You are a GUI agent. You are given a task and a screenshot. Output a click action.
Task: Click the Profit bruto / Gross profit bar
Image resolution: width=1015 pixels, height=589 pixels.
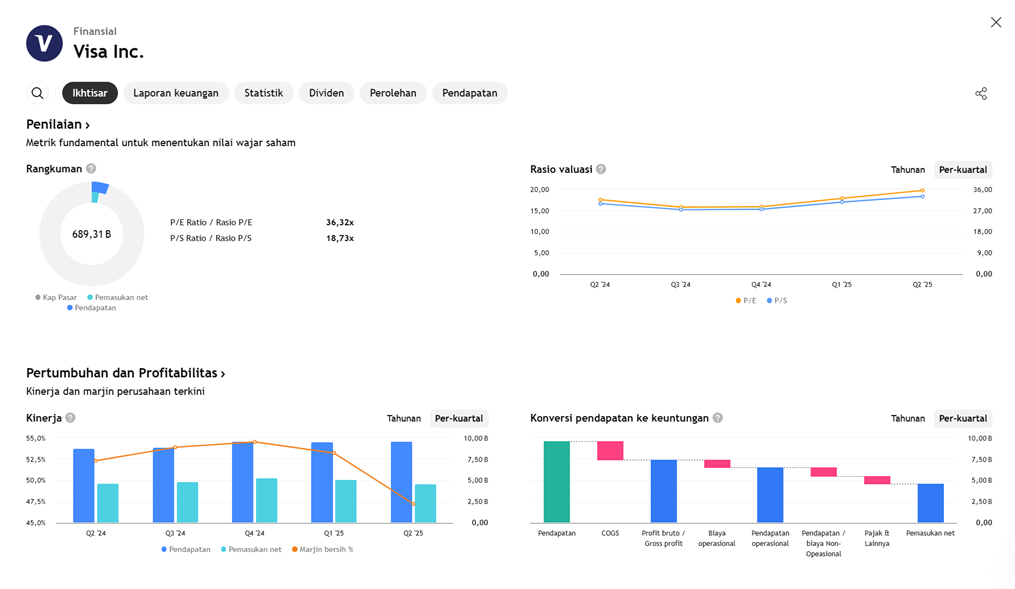click(664, 491)
